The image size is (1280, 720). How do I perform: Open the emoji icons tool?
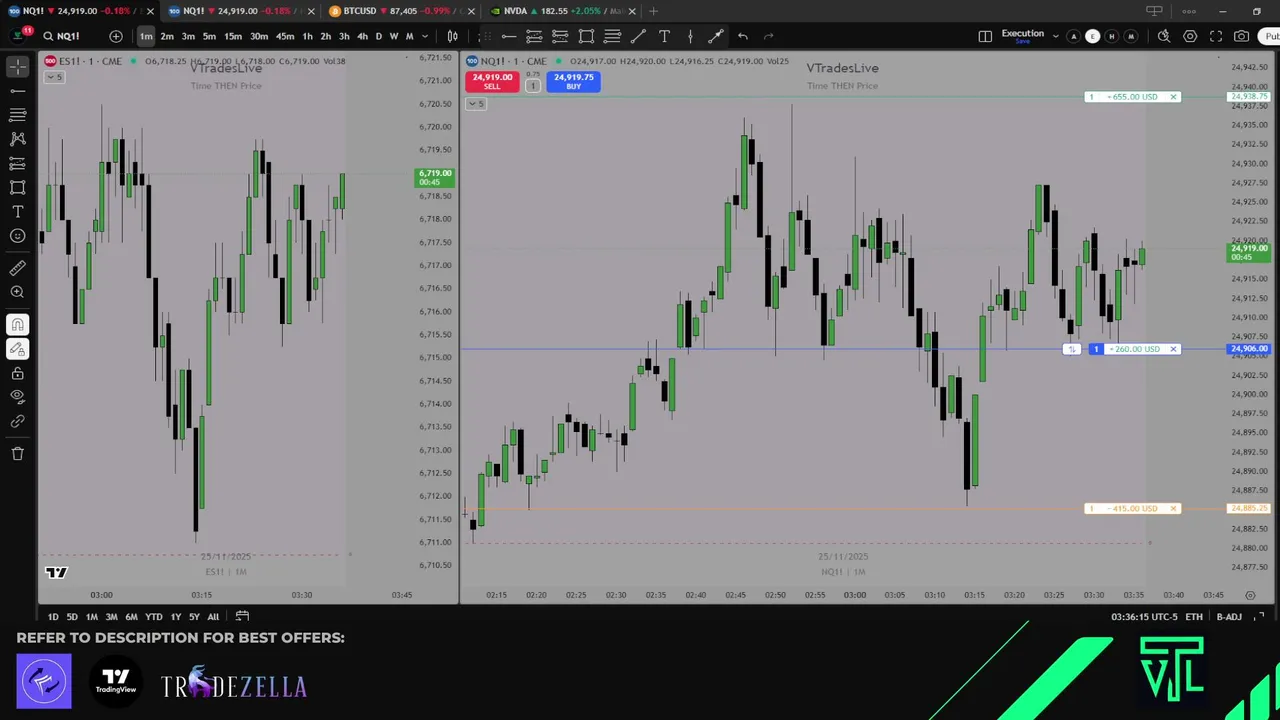coord(18,236)
